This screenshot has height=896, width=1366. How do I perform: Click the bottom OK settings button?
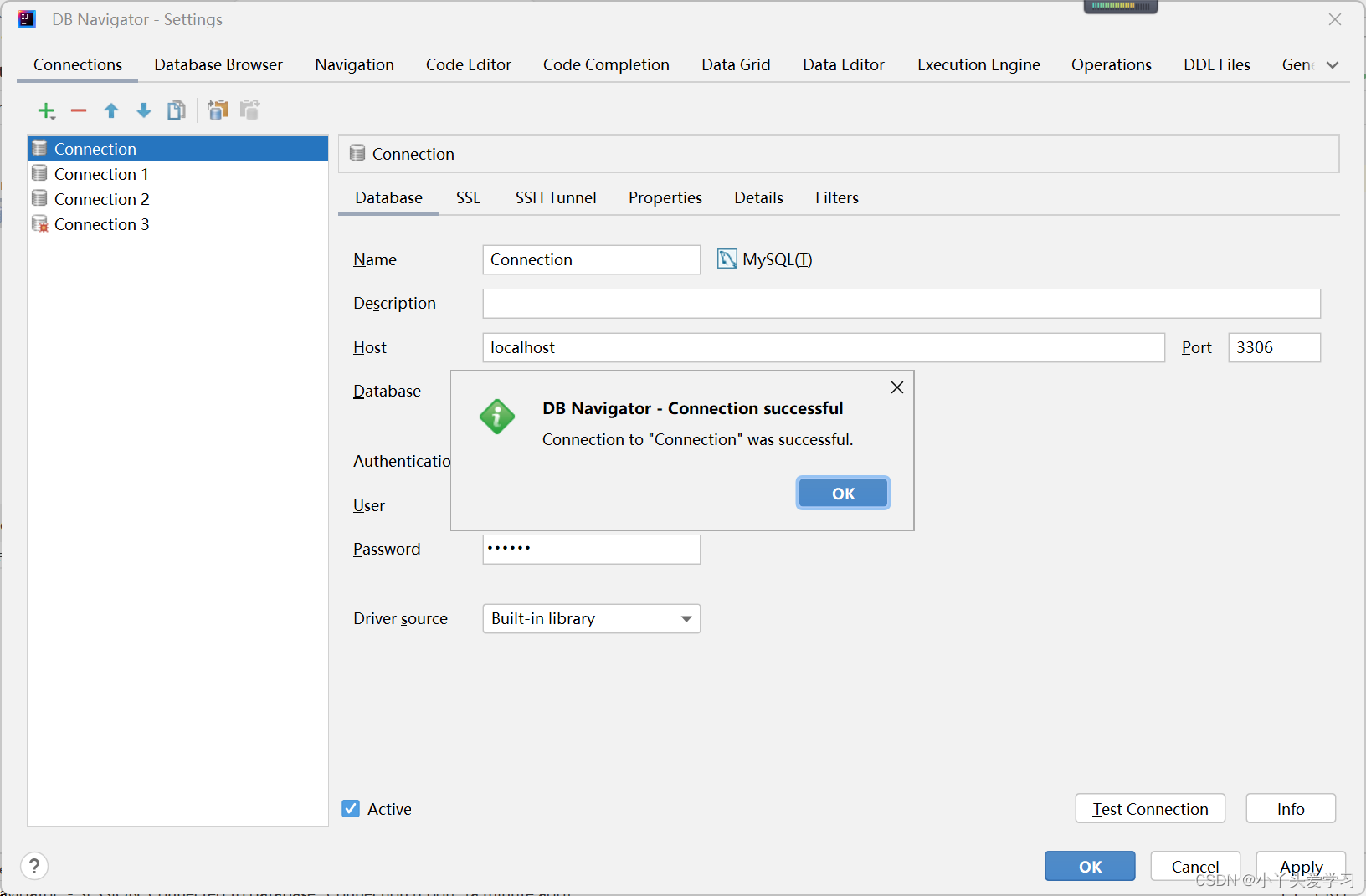pos(1090,867)
